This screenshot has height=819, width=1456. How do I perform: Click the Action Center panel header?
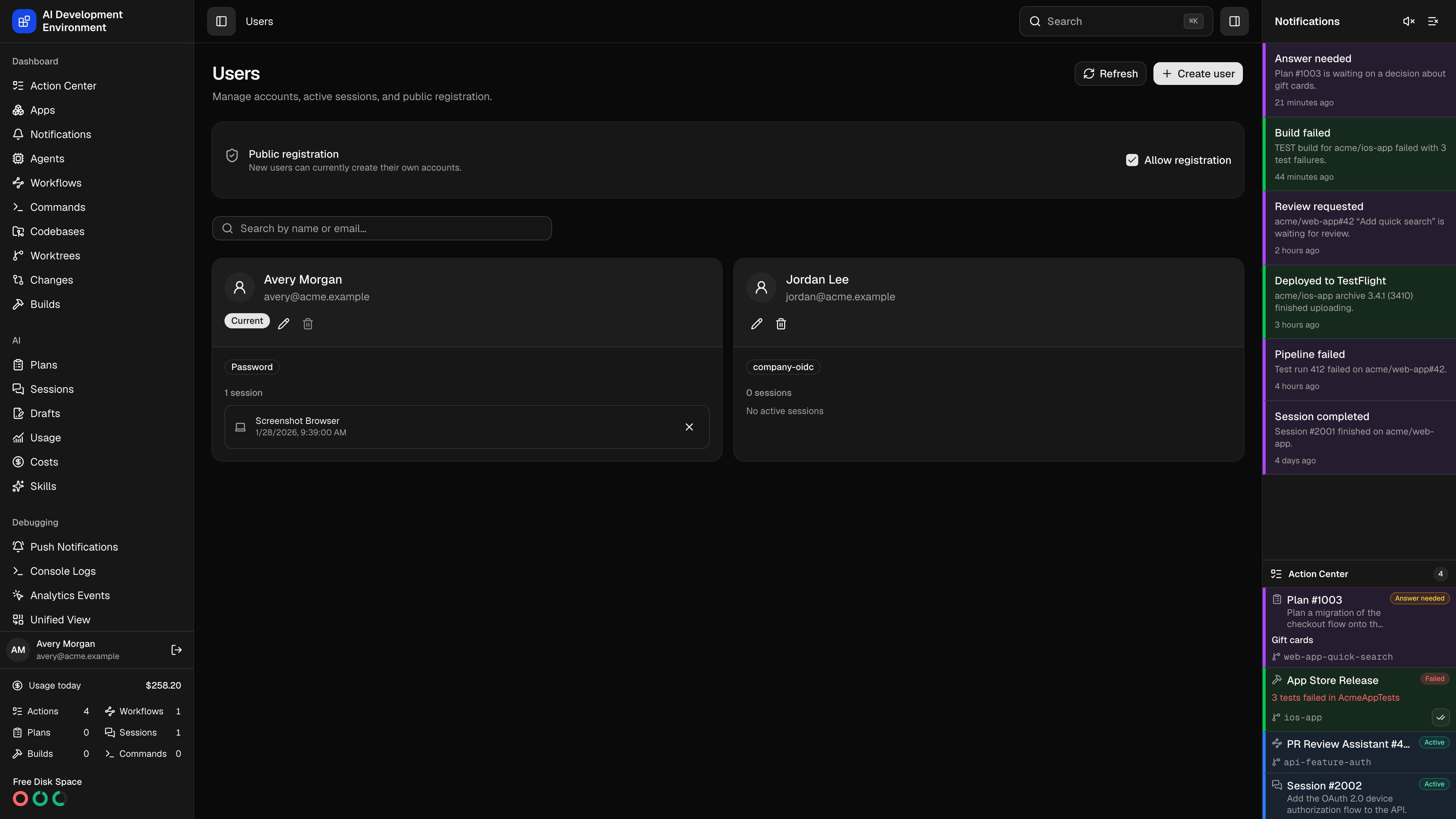(x=1359, y=574)
